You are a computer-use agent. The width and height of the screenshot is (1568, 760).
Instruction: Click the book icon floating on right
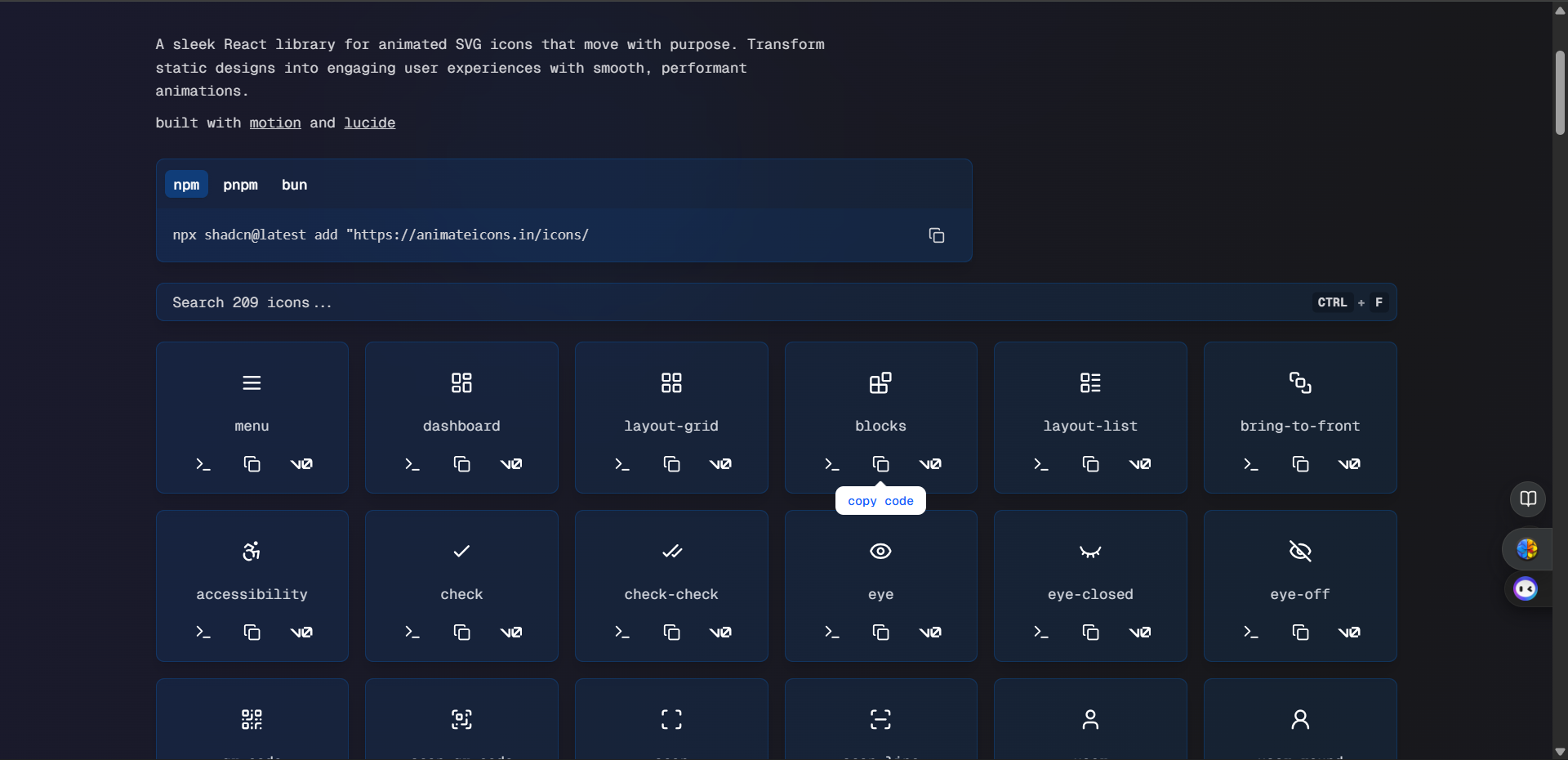tap(1528, 498)
